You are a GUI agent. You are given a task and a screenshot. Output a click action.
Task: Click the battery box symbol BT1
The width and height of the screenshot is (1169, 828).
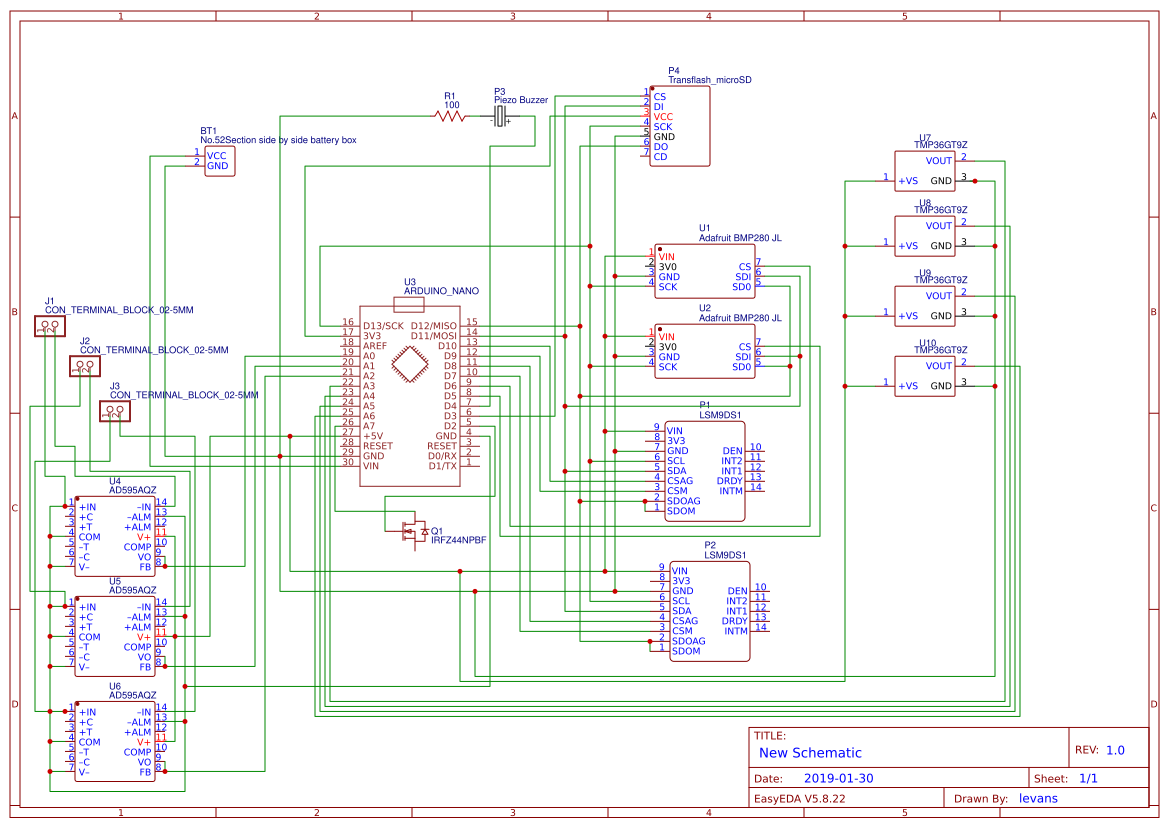(x=222, y=160)
